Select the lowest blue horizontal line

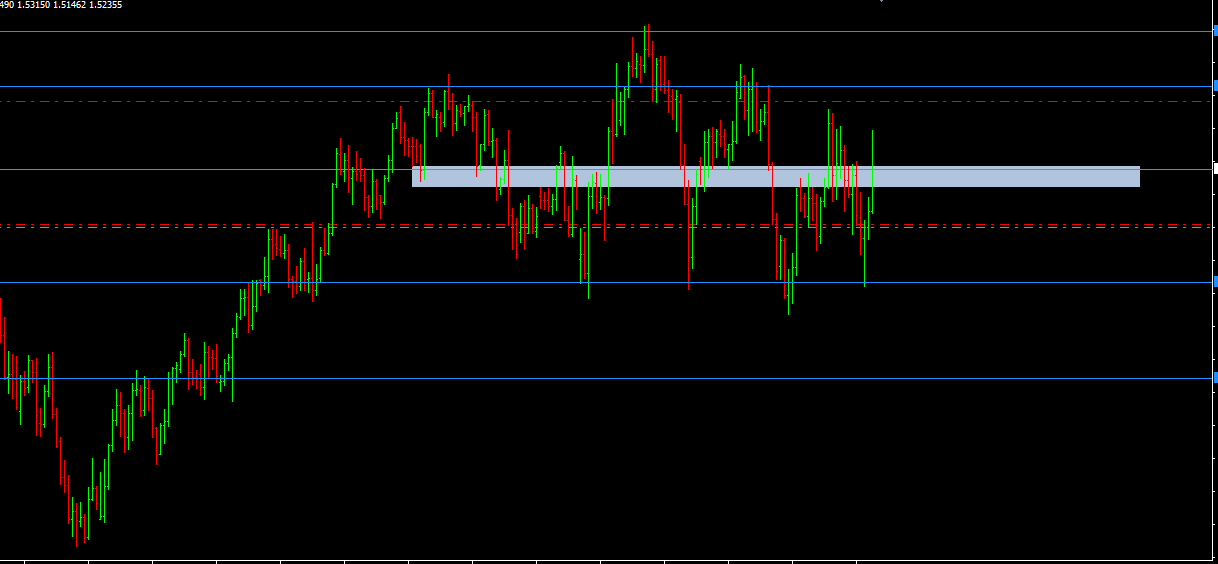pyautogui.click(x=606, y=378)
